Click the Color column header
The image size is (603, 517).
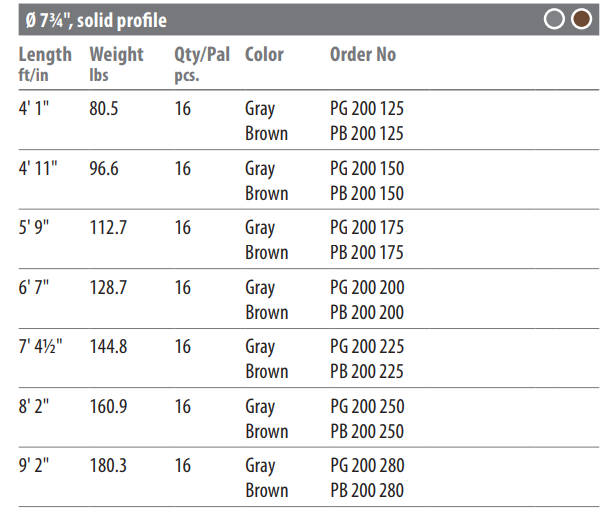(264, 54)
